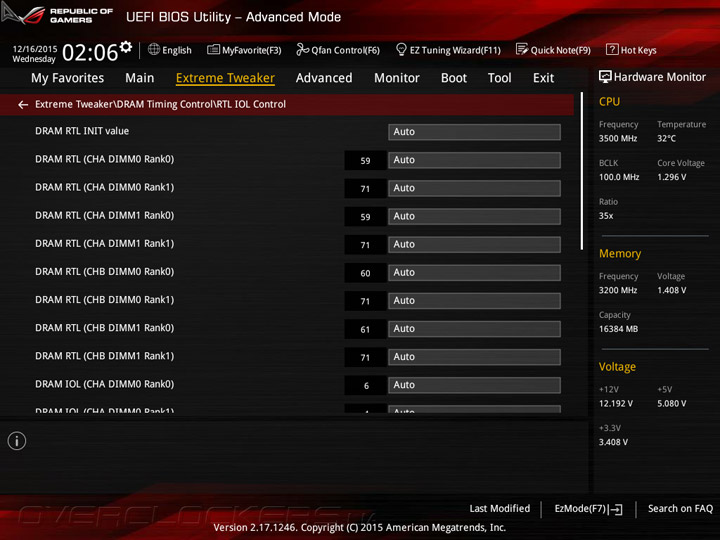Open MyFavorite(F3) icon
Image resolution: width=720 pixels, height=540 pixels.
[213, 49]
